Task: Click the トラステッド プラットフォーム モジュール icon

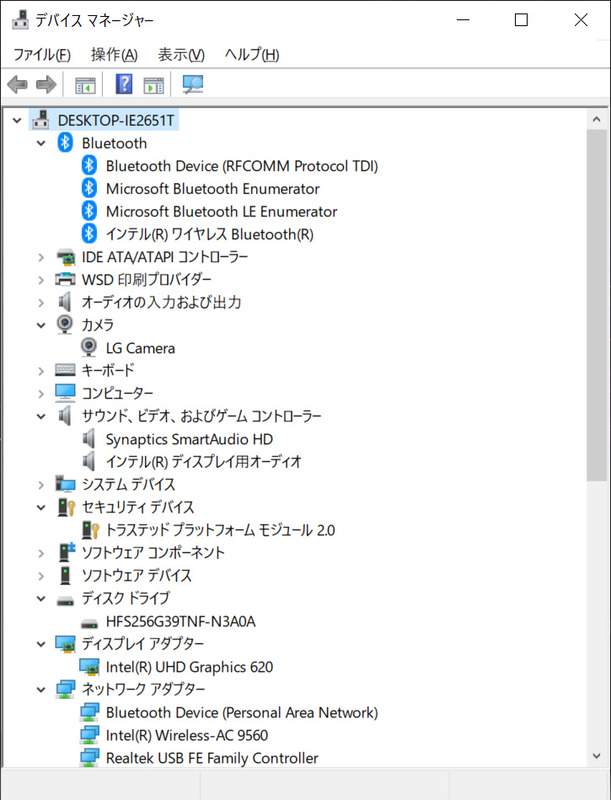Action: tap(90, 530)
